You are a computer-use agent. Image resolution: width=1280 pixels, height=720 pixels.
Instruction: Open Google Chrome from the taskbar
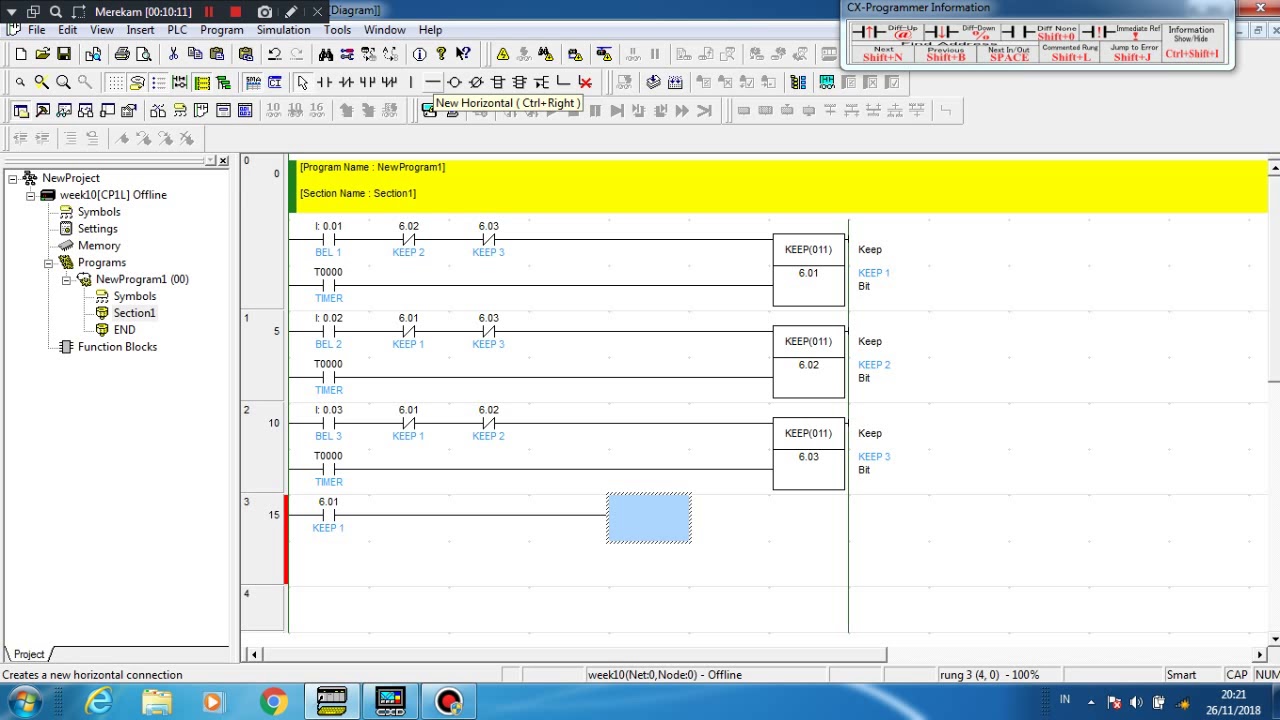273,702
